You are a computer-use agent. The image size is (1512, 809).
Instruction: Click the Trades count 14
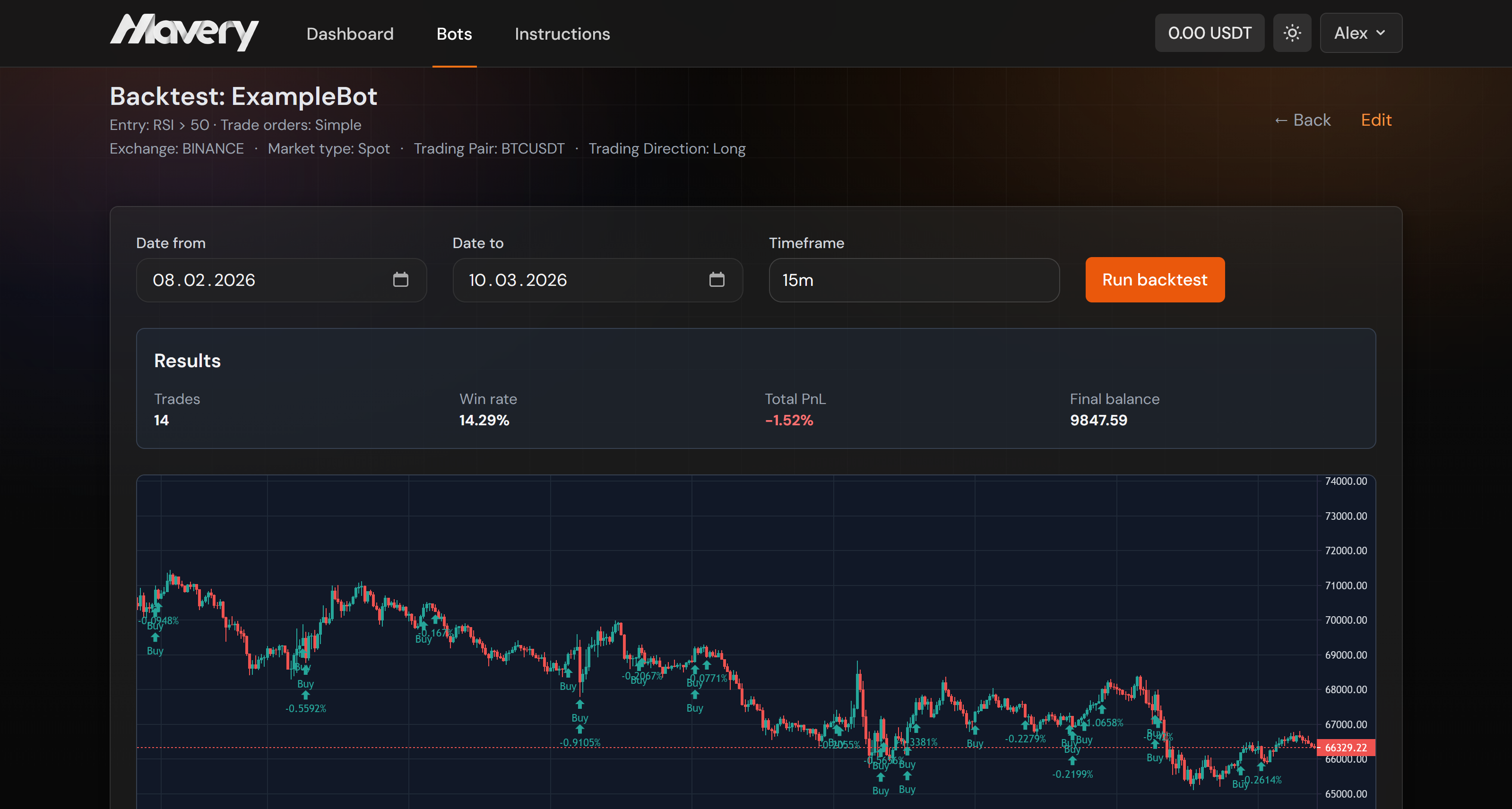click(162, 420)
